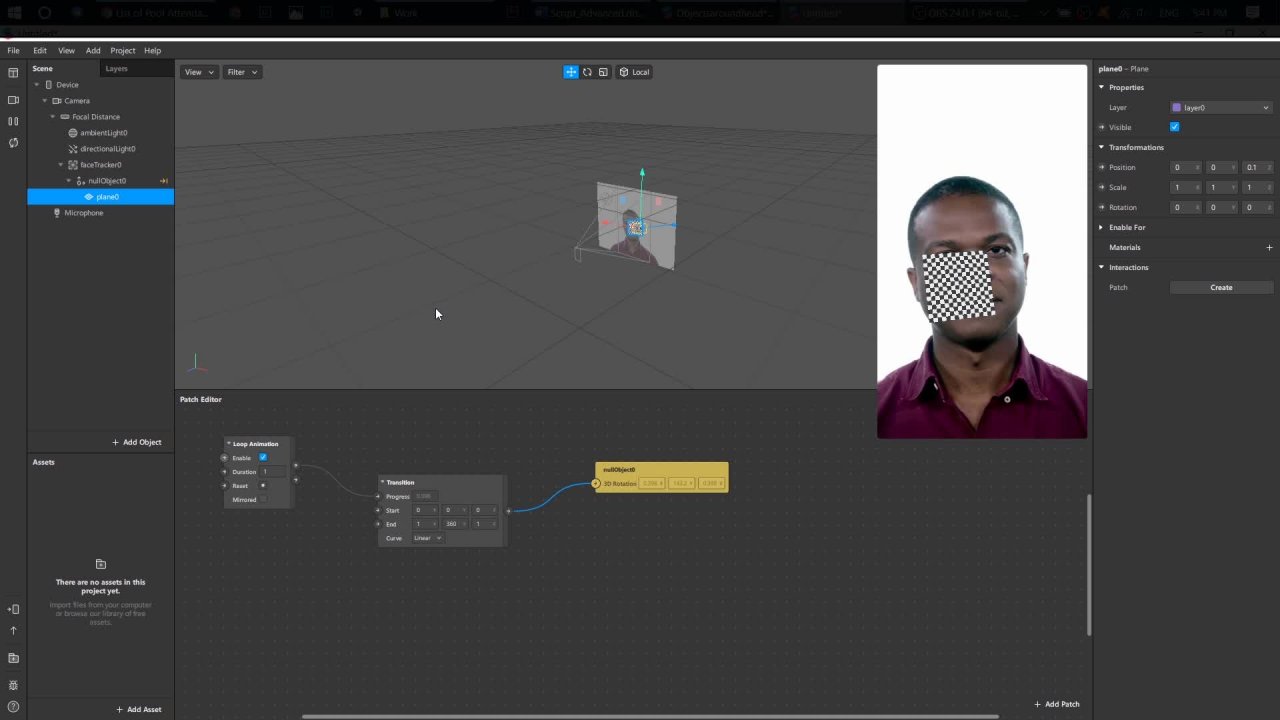Toggle the Visible checkbox for plane0

point(1174,127)
